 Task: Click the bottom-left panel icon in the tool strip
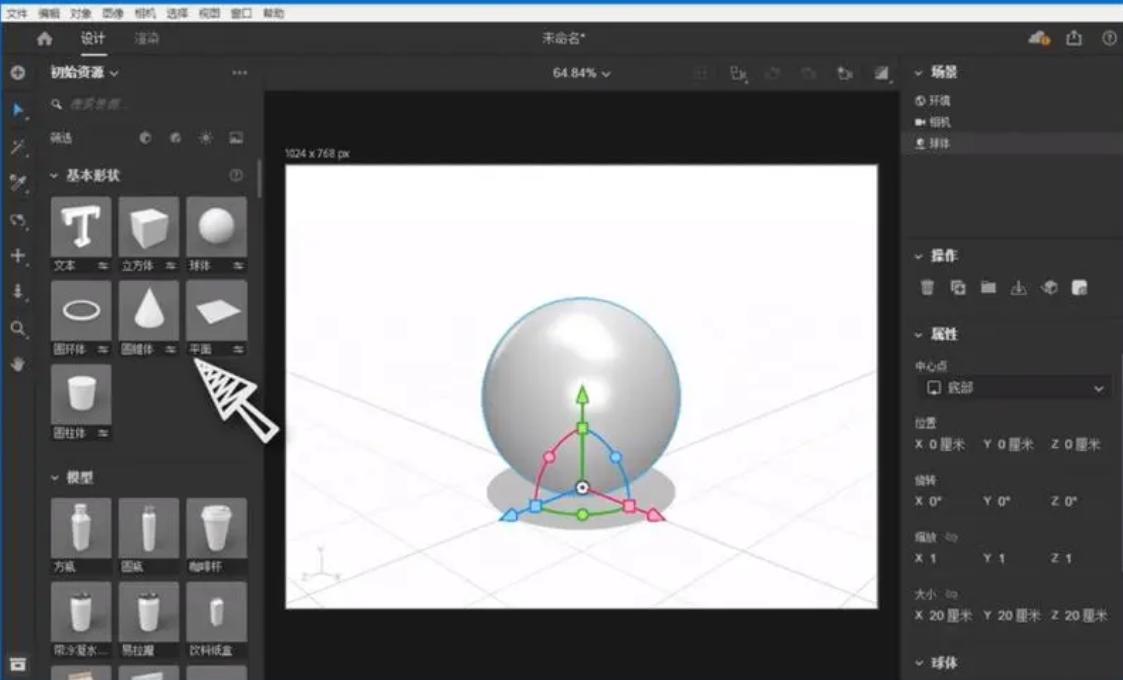[18, 664]
